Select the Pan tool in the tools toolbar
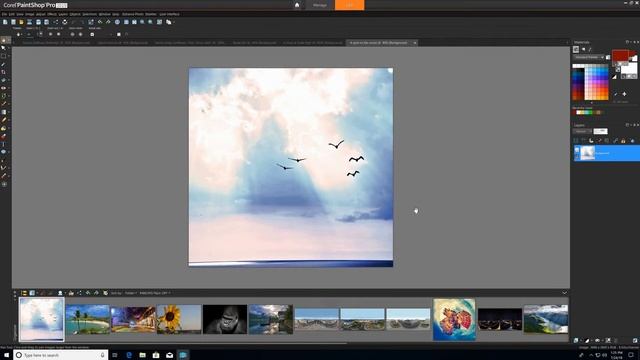Viewport: 640px width, 360px height. [4, 40]
